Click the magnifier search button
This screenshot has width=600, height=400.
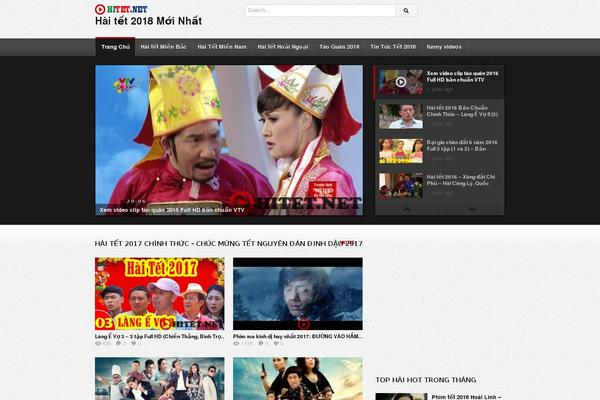click(x=406, y=11)
